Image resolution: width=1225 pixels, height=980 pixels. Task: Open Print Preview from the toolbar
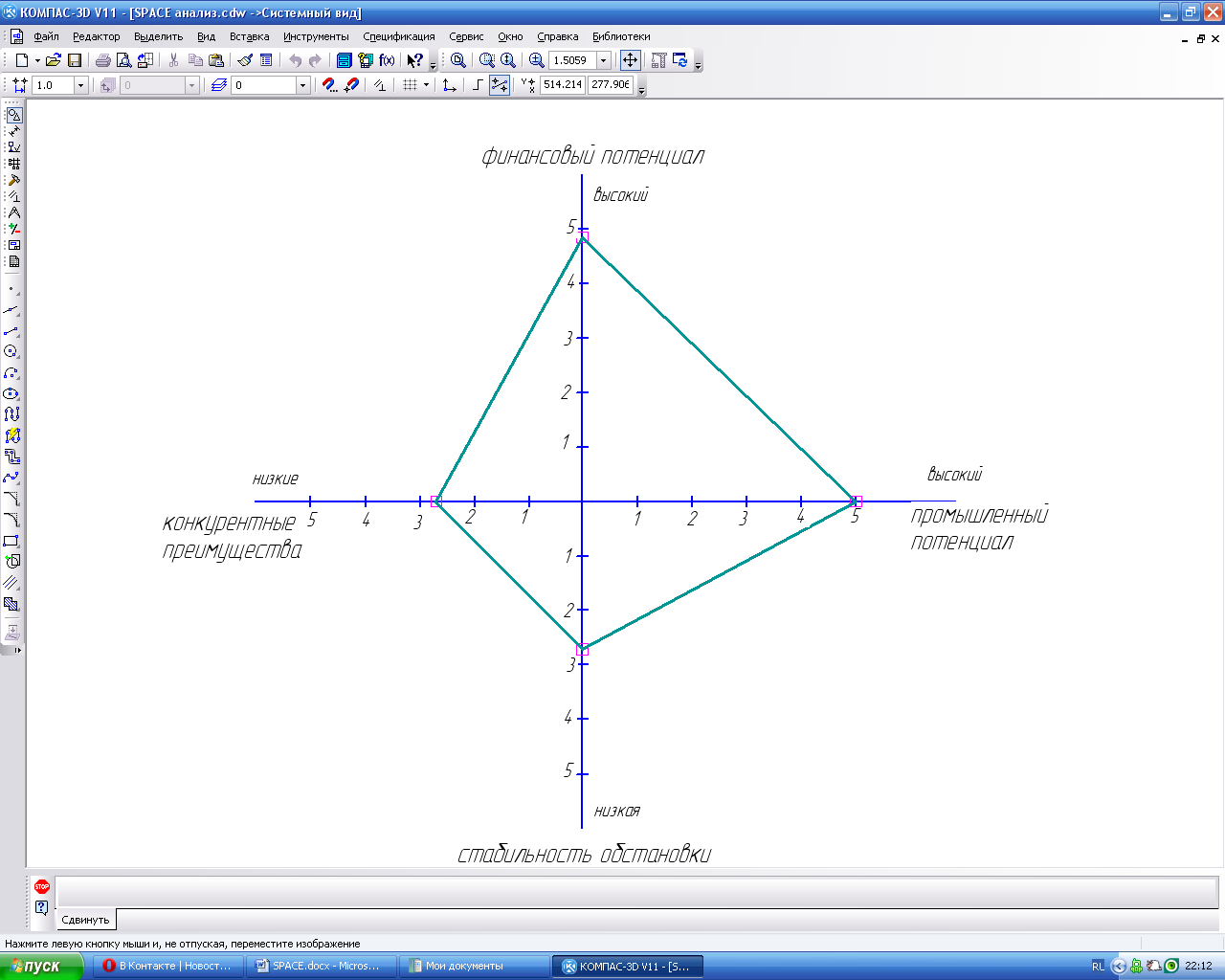click(124, 60)
